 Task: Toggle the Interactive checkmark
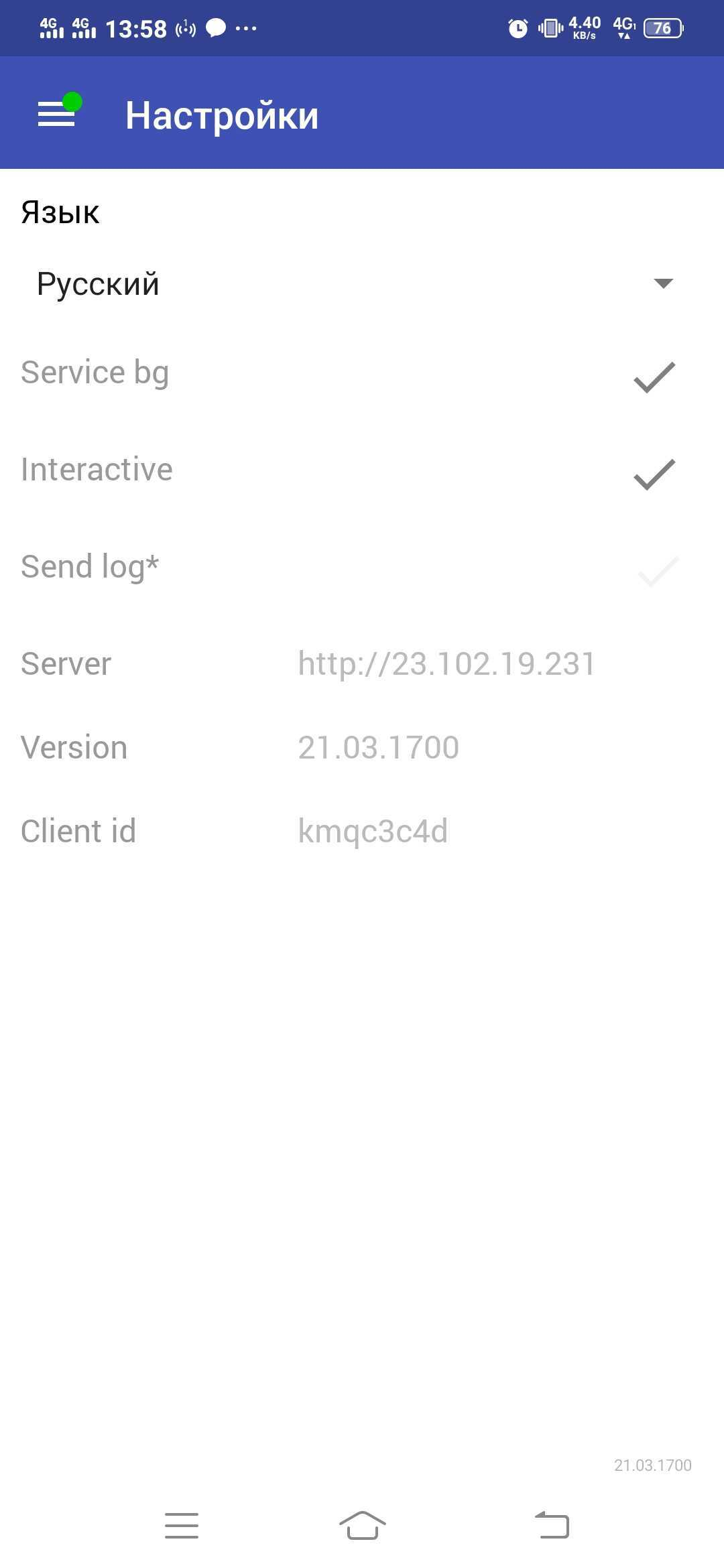[x=654, y=474]
